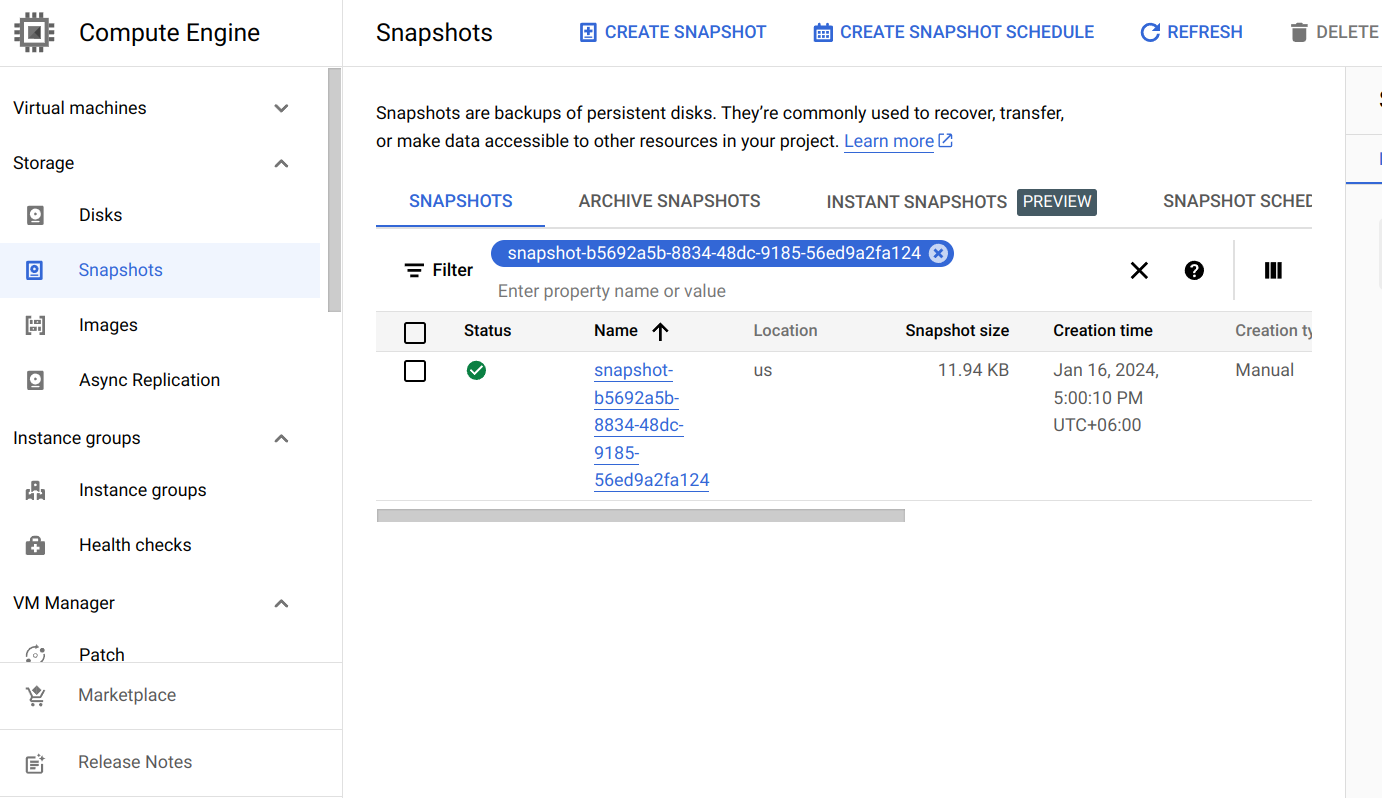Select the Disks sidebar icon
This screenshot has width=1382, height=798.
coord(35,214)
